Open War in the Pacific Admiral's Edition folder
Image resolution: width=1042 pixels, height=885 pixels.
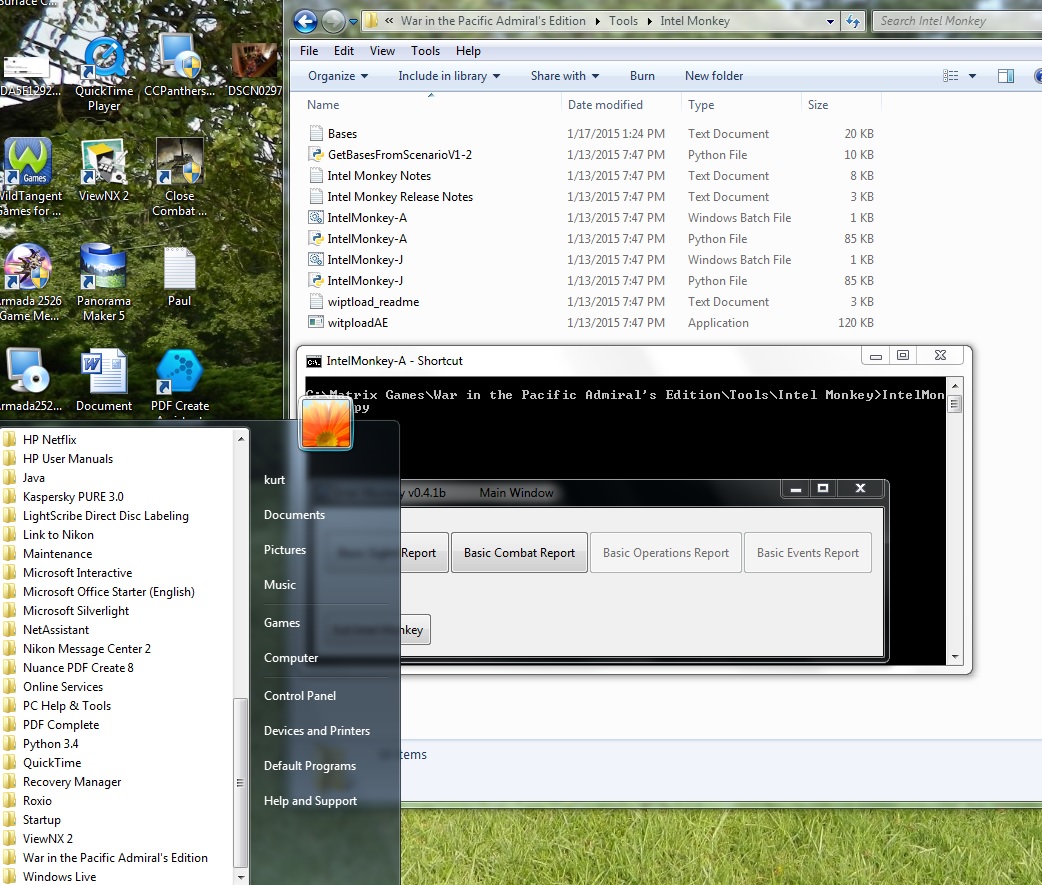tap(115, 858)
